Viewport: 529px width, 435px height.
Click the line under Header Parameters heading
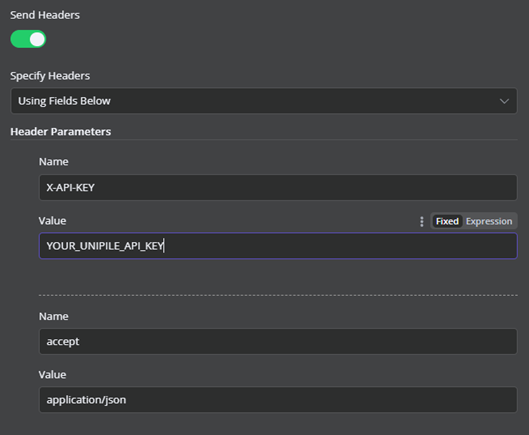point(264,139)
